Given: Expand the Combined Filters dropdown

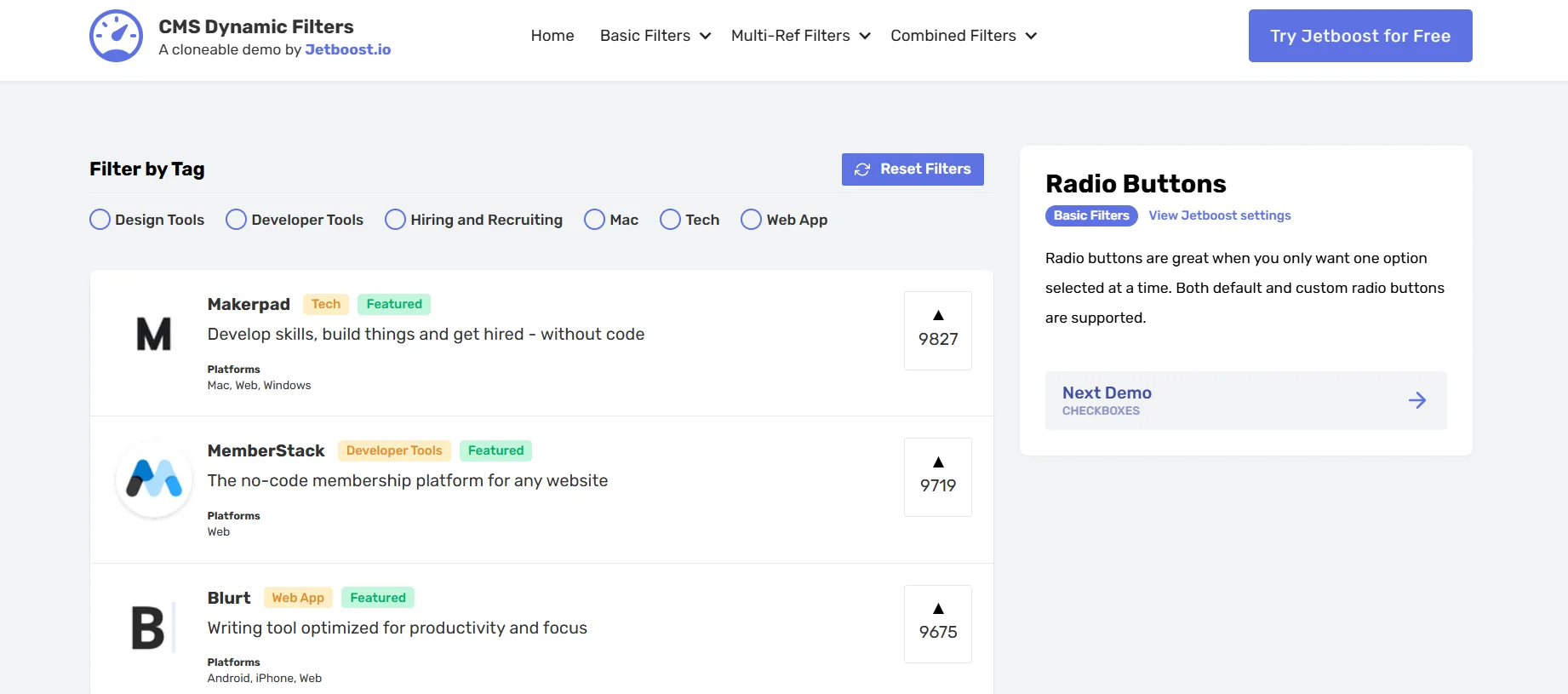Looking at the screenshot, I should (963, 36).
